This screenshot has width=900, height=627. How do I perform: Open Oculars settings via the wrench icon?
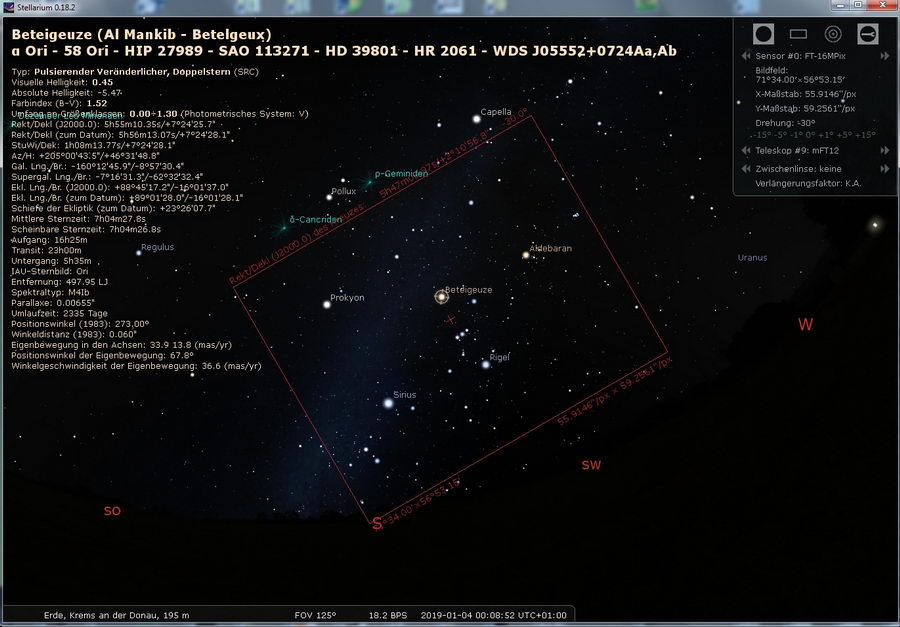point(869,33)
